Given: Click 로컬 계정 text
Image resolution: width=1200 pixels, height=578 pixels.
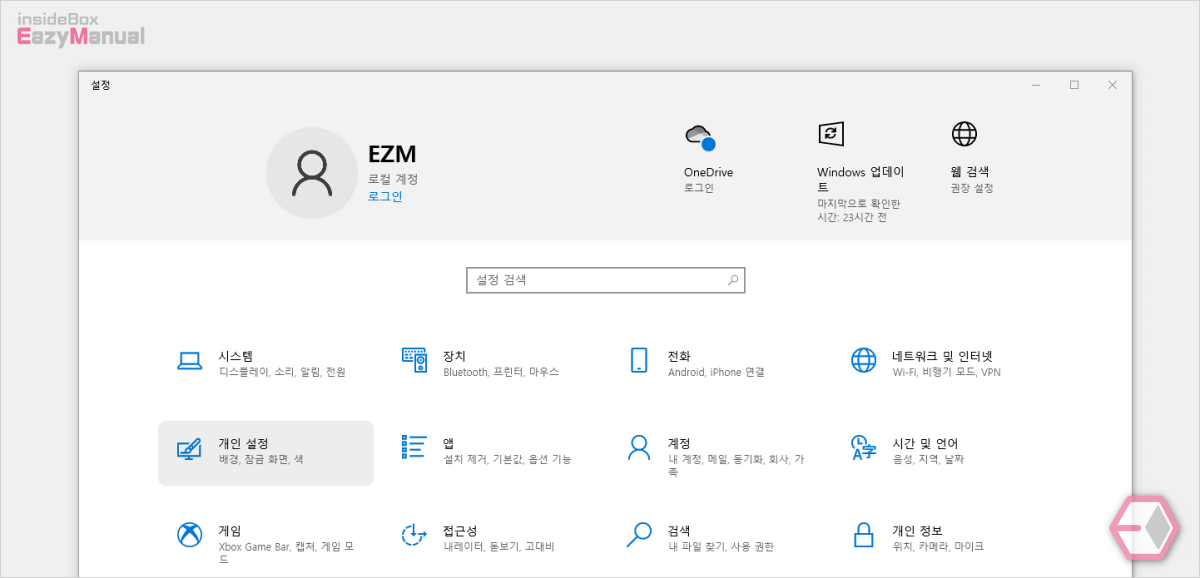Looking at the screenshot, I should [393, 179].
